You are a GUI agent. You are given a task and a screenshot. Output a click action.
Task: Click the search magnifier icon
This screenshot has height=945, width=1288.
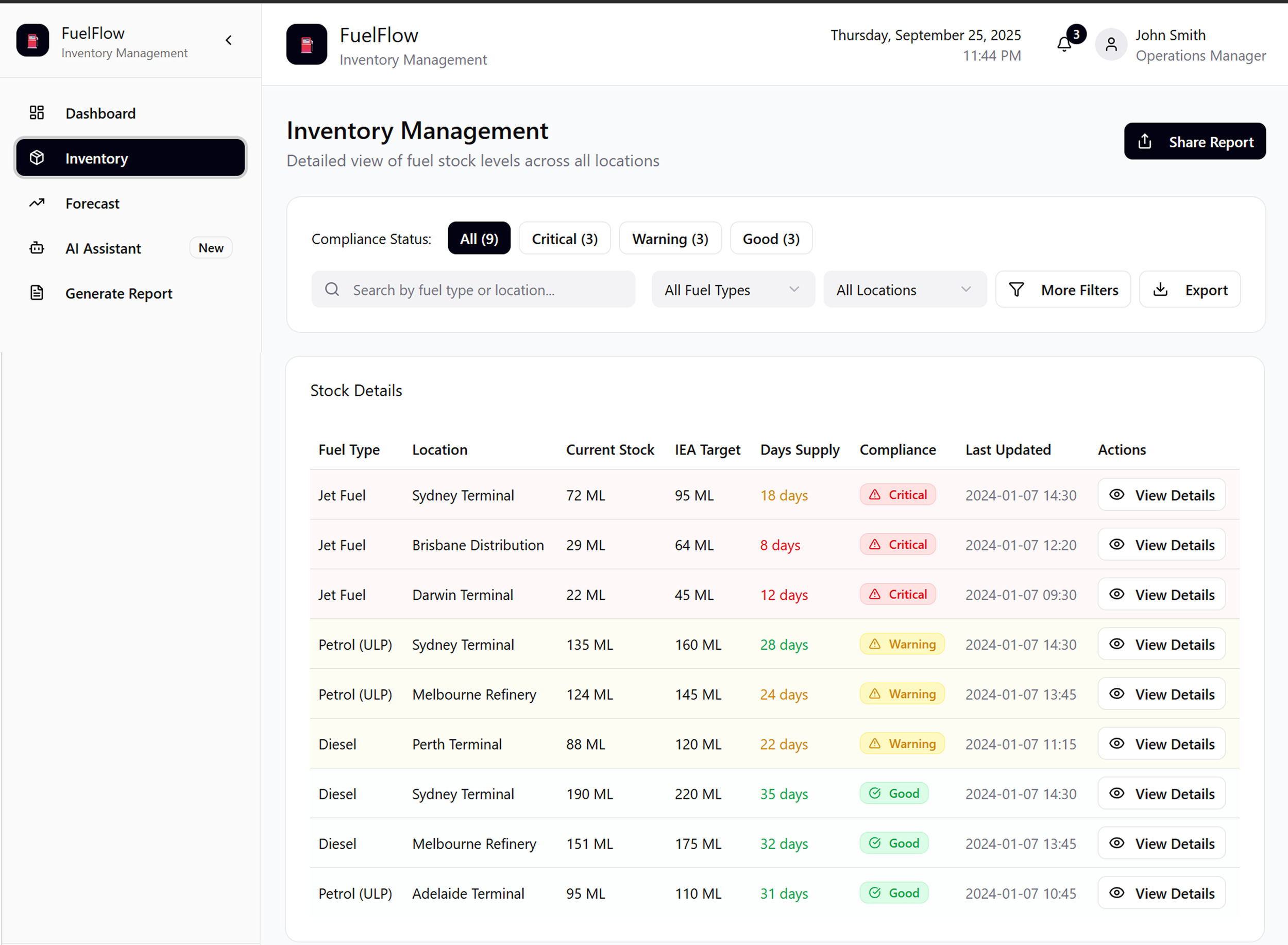point(332,290)
